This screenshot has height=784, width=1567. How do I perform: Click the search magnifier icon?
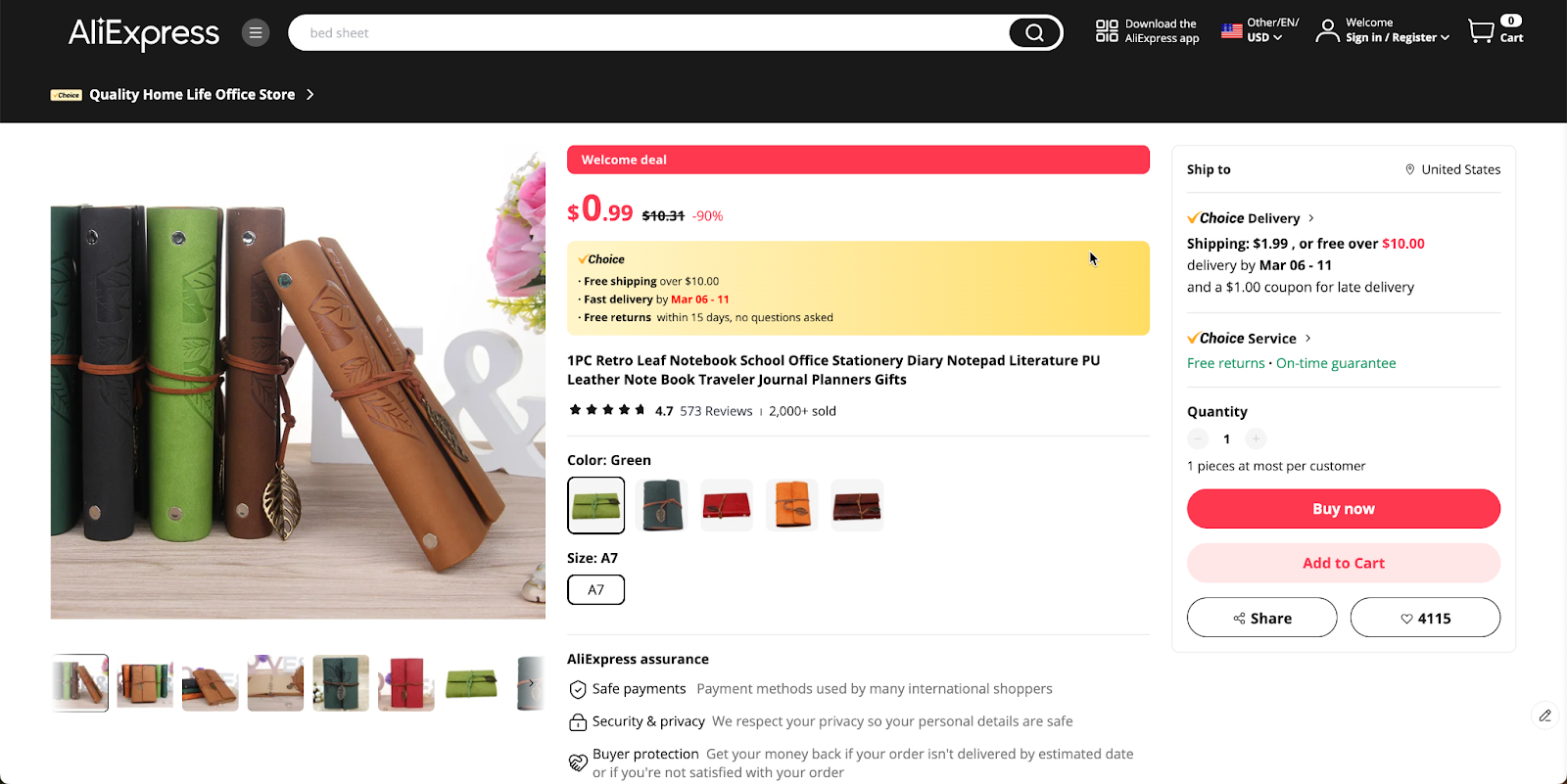(1033, 32)
